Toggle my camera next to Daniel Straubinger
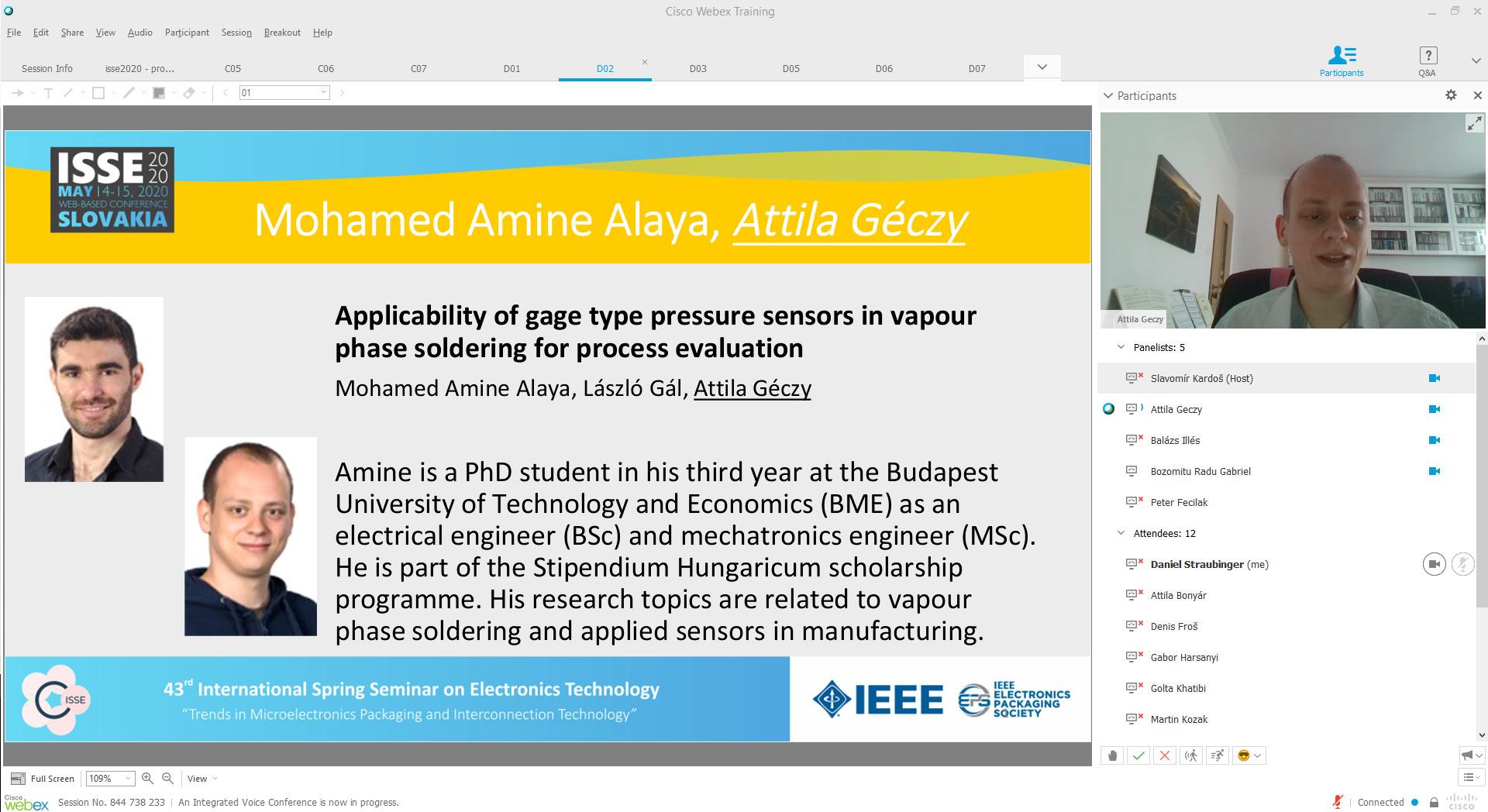Viewport: 1488px width, 812px height. 1435,564
